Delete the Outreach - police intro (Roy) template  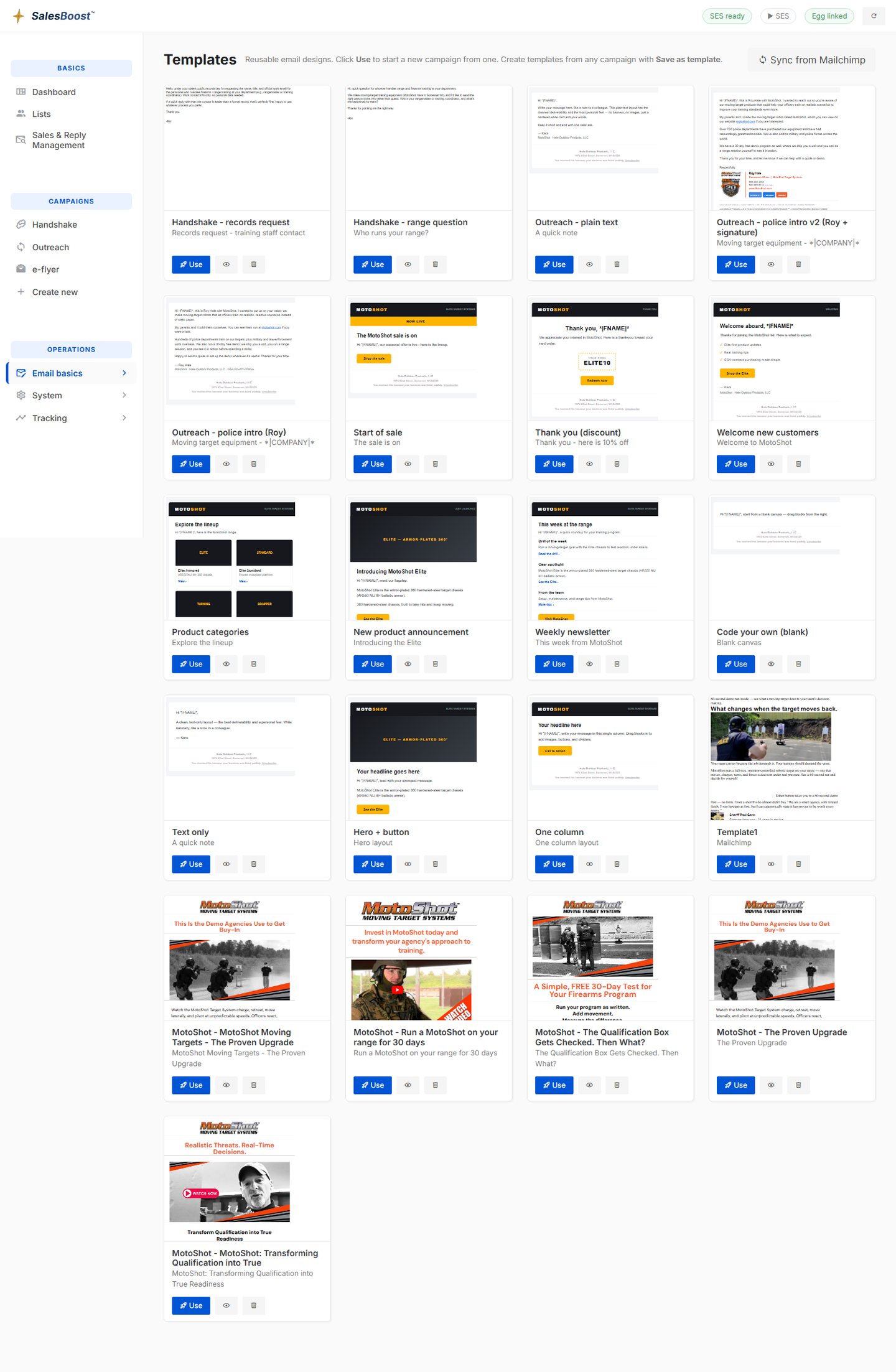pos(254,464)
